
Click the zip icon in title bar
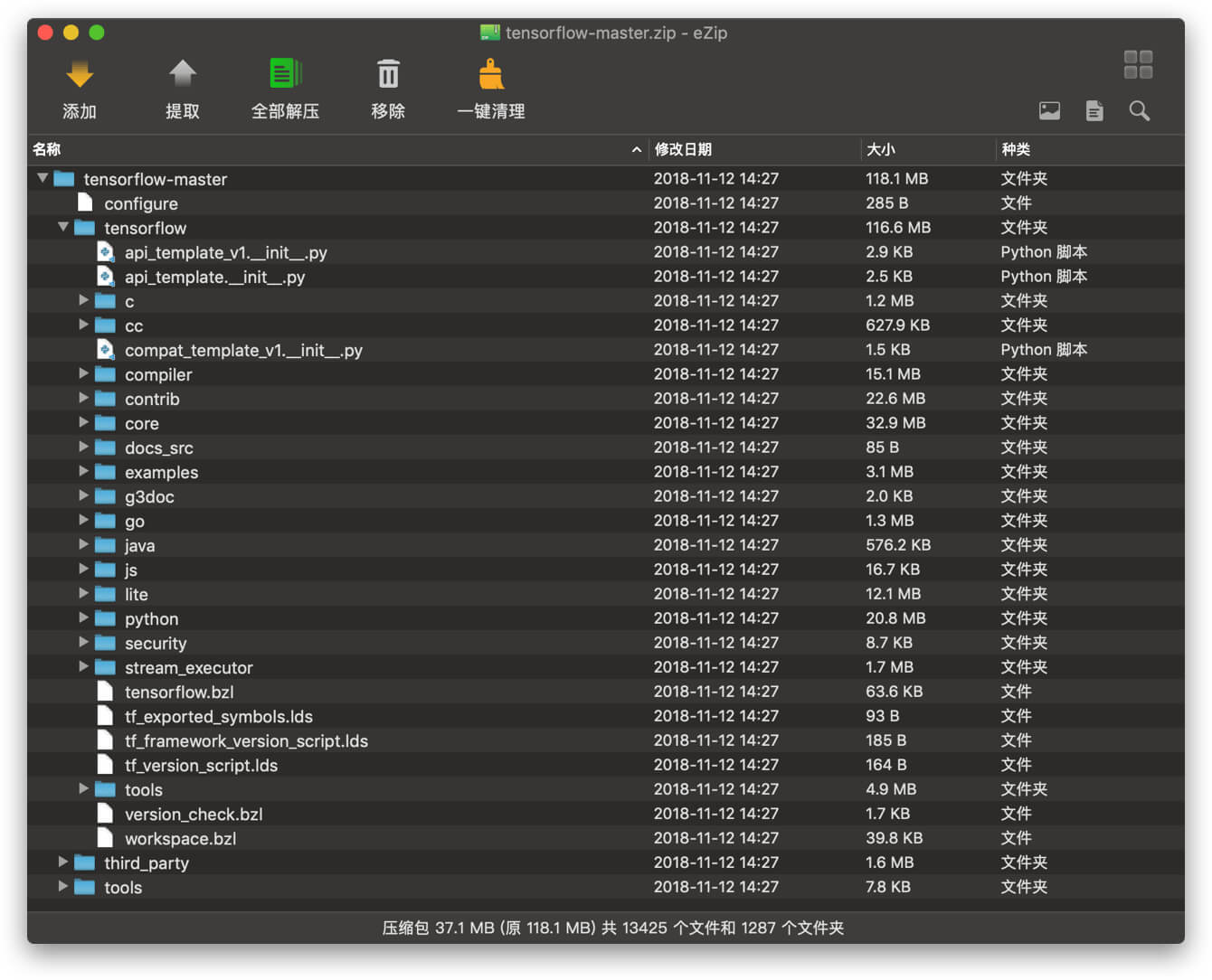(489, 33)
